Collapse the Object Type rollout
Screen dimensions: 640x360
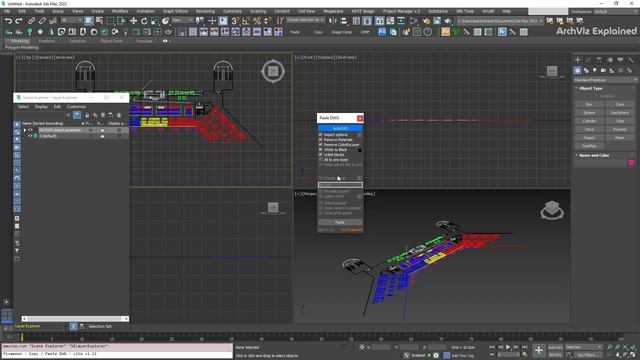(591, 88)
